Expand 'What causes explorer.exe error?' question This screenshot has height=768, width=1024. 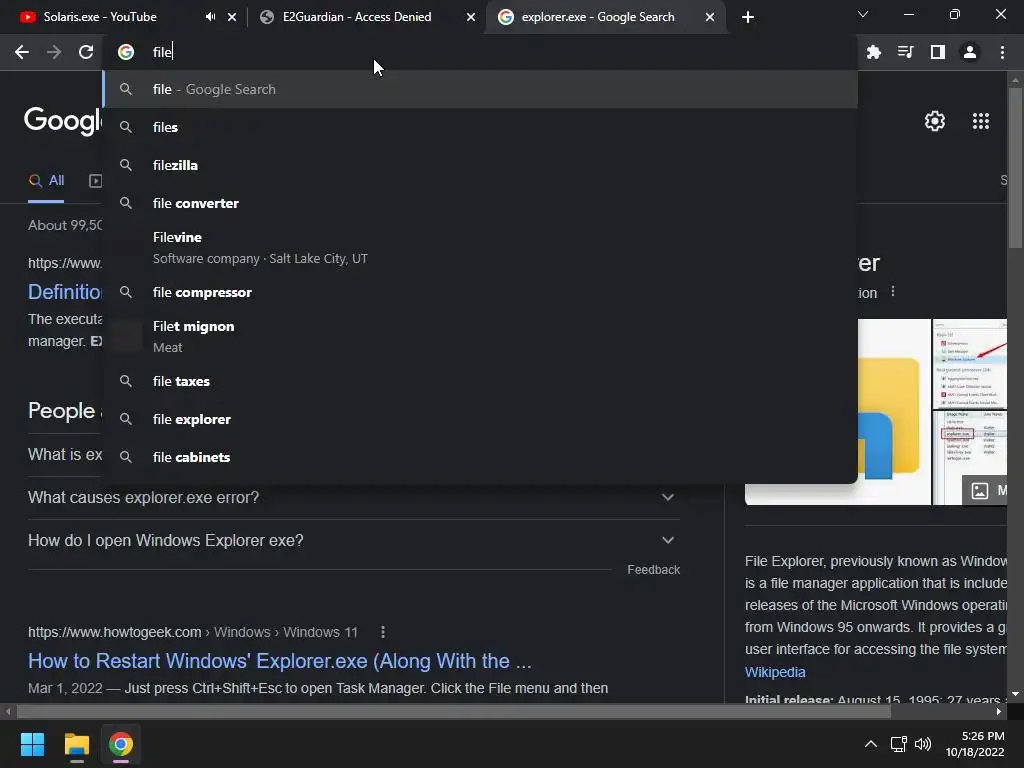[353, 498]
